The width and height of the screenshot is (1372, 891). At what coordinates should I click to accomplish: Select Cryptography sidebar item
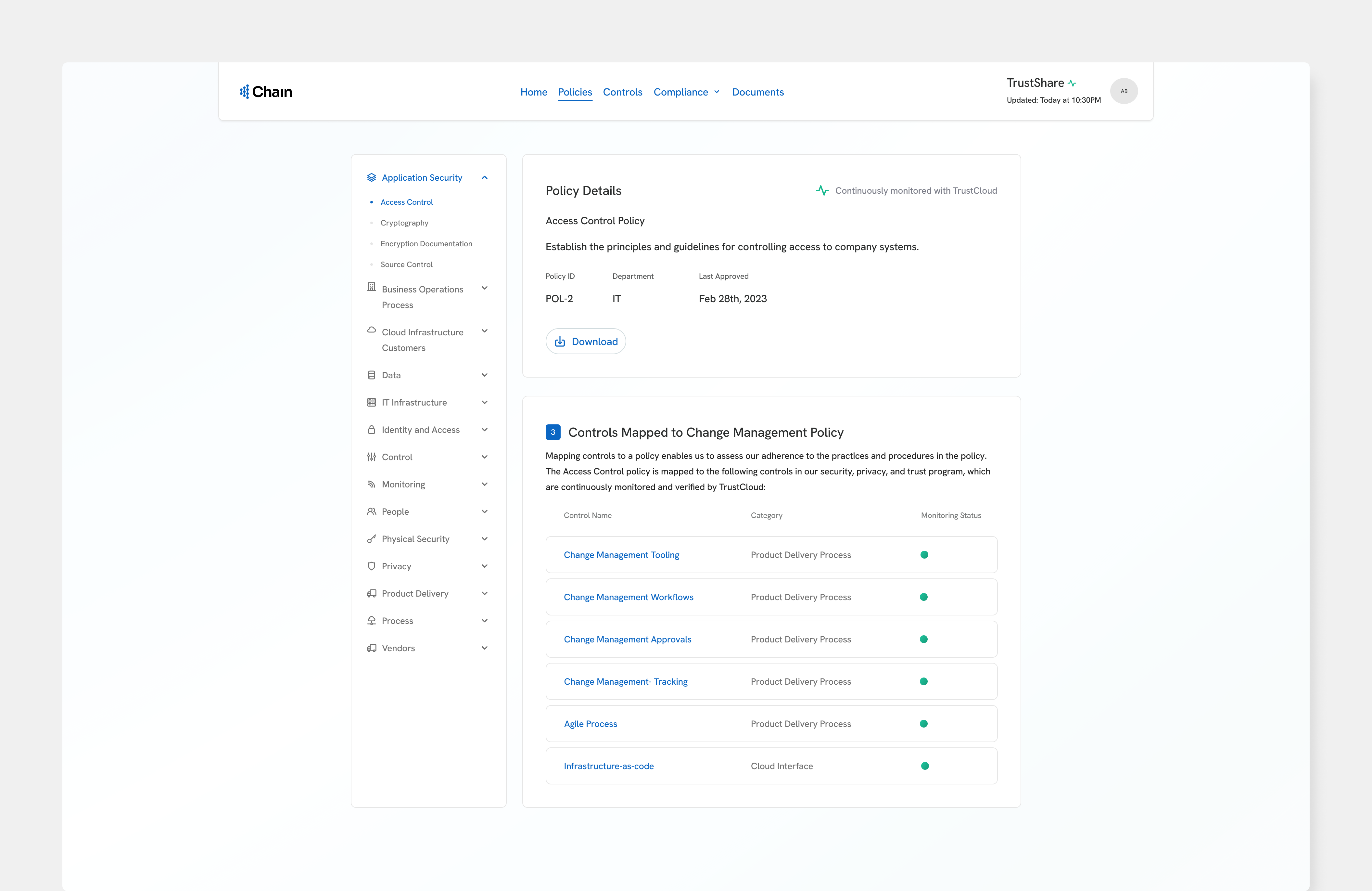(x=404, y=223)
